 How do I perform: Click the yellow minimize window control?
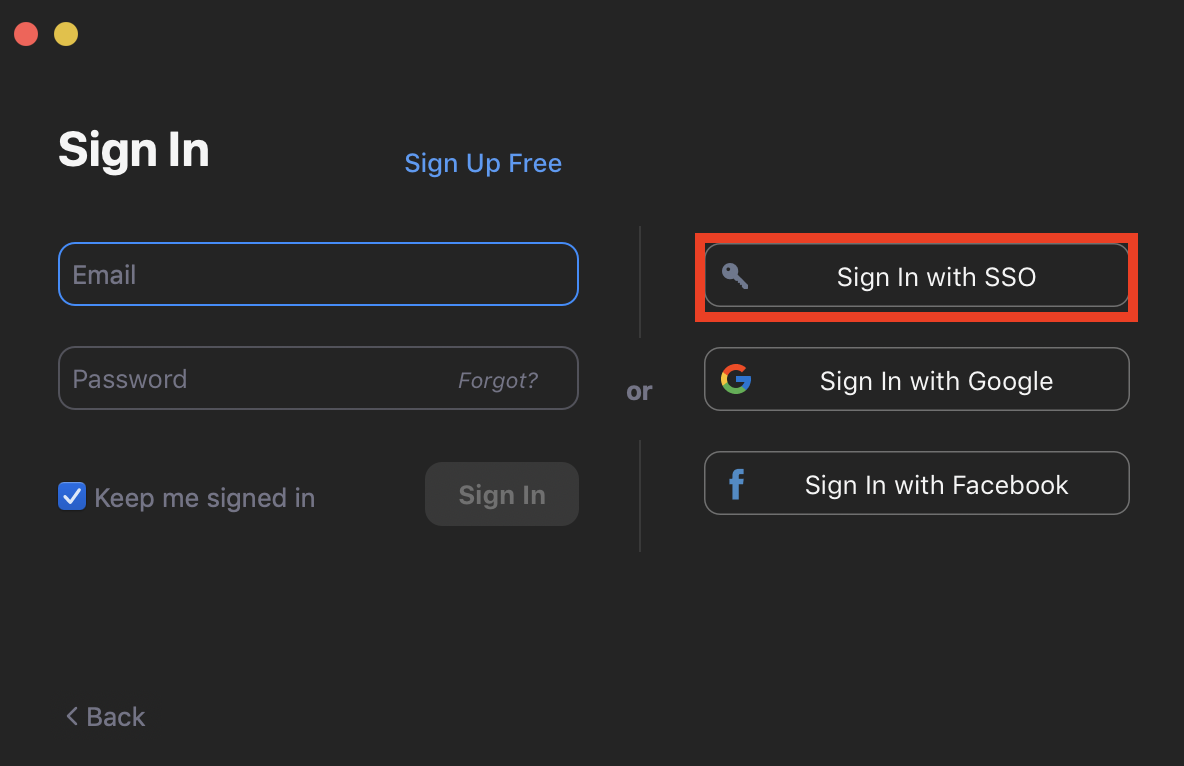click(65, 33)
